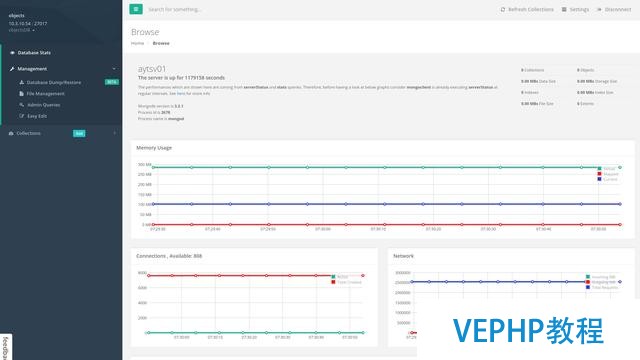Click the Disconnect sign-out icon
Image resolution: width=640 pixels, height=360 pixels.
tap(599, 9)
